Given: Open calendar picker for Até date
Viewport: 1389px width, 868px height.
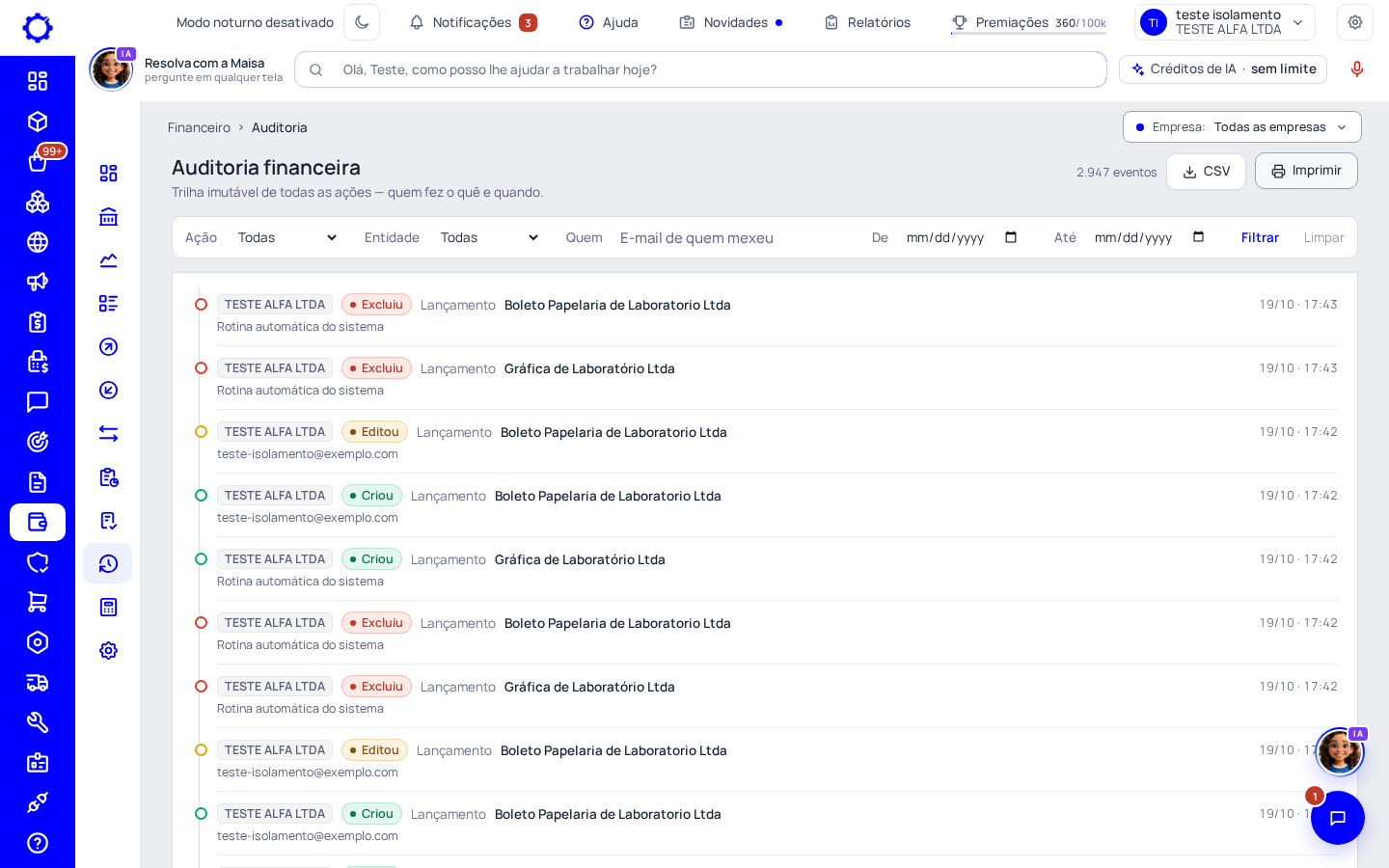Looking at the screenshot, I should 1199,237.
